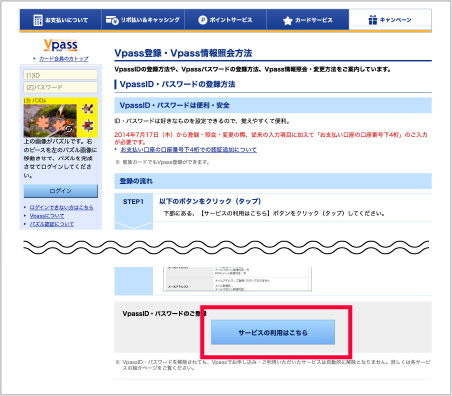Click the red 2014年7月17日 notice text
452x396 pixels.
(x=271, y=138)
